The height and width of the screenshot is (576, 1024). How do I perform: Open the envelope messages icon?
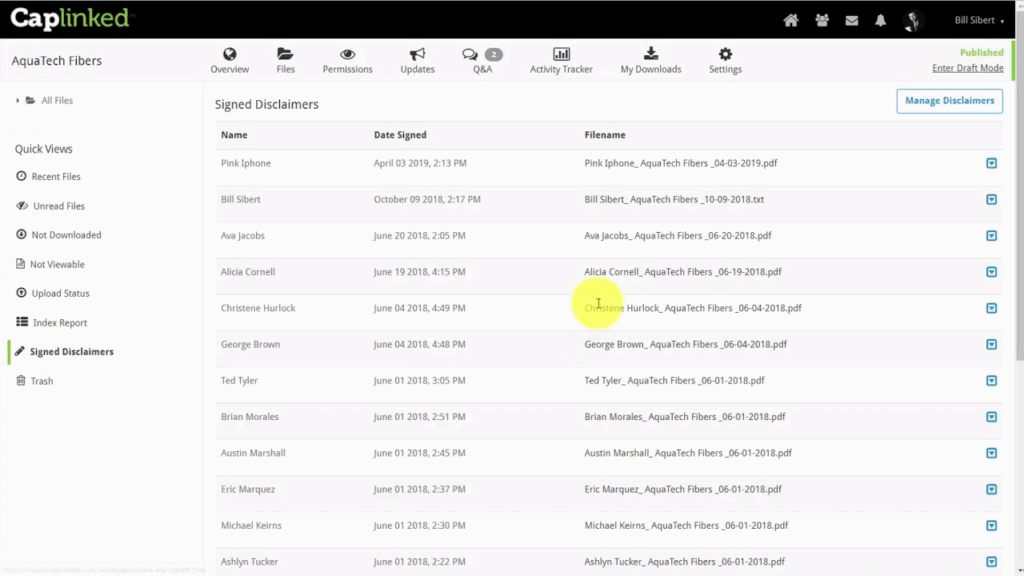pos(852,20)
